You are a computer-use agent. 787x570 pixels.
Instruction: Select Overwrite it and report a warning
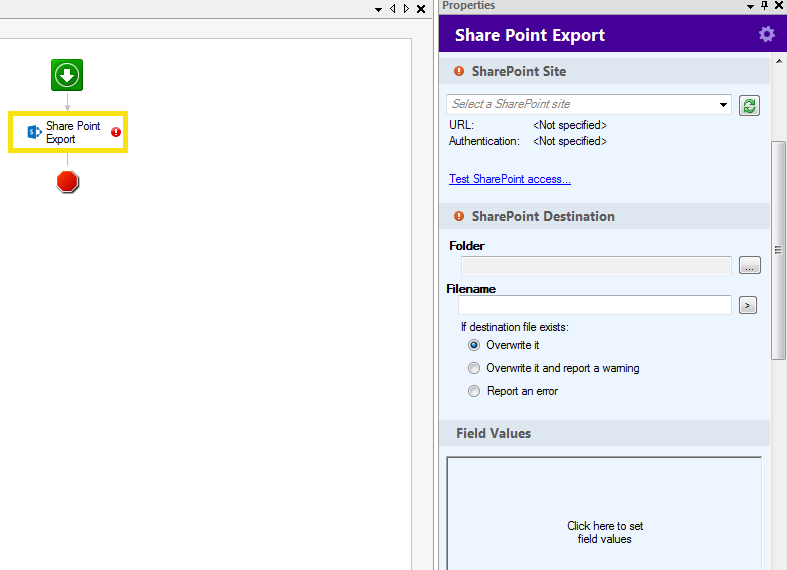[474, 368]
